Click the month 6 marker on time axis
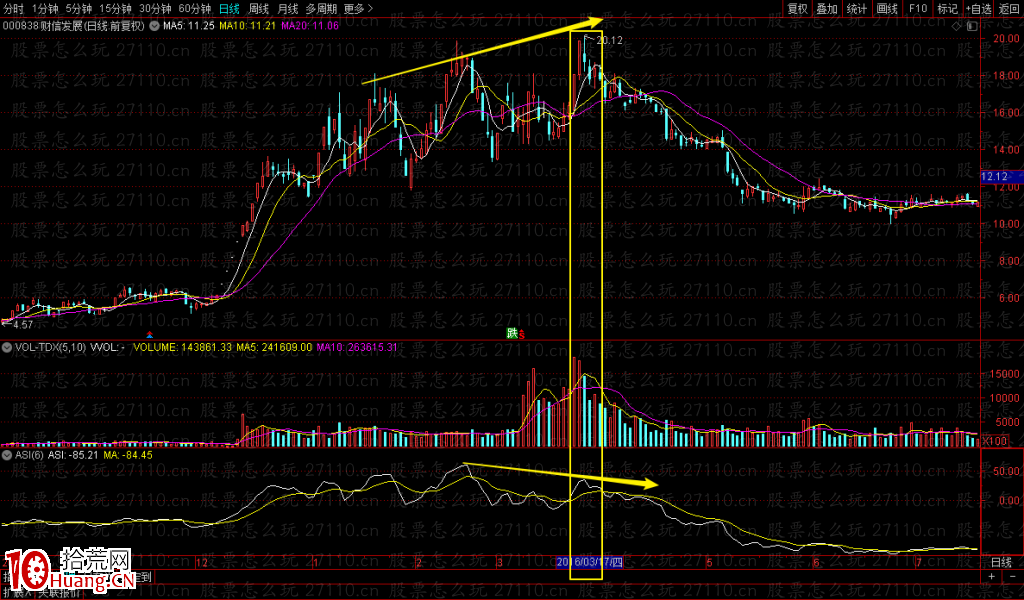 coord(816,562)
